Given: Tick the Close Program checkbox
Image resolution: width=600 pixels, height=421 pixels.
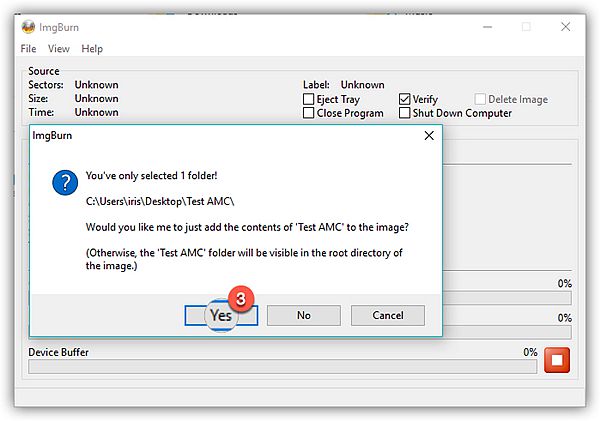Looking at the screenshot, I should click(309, 113).
